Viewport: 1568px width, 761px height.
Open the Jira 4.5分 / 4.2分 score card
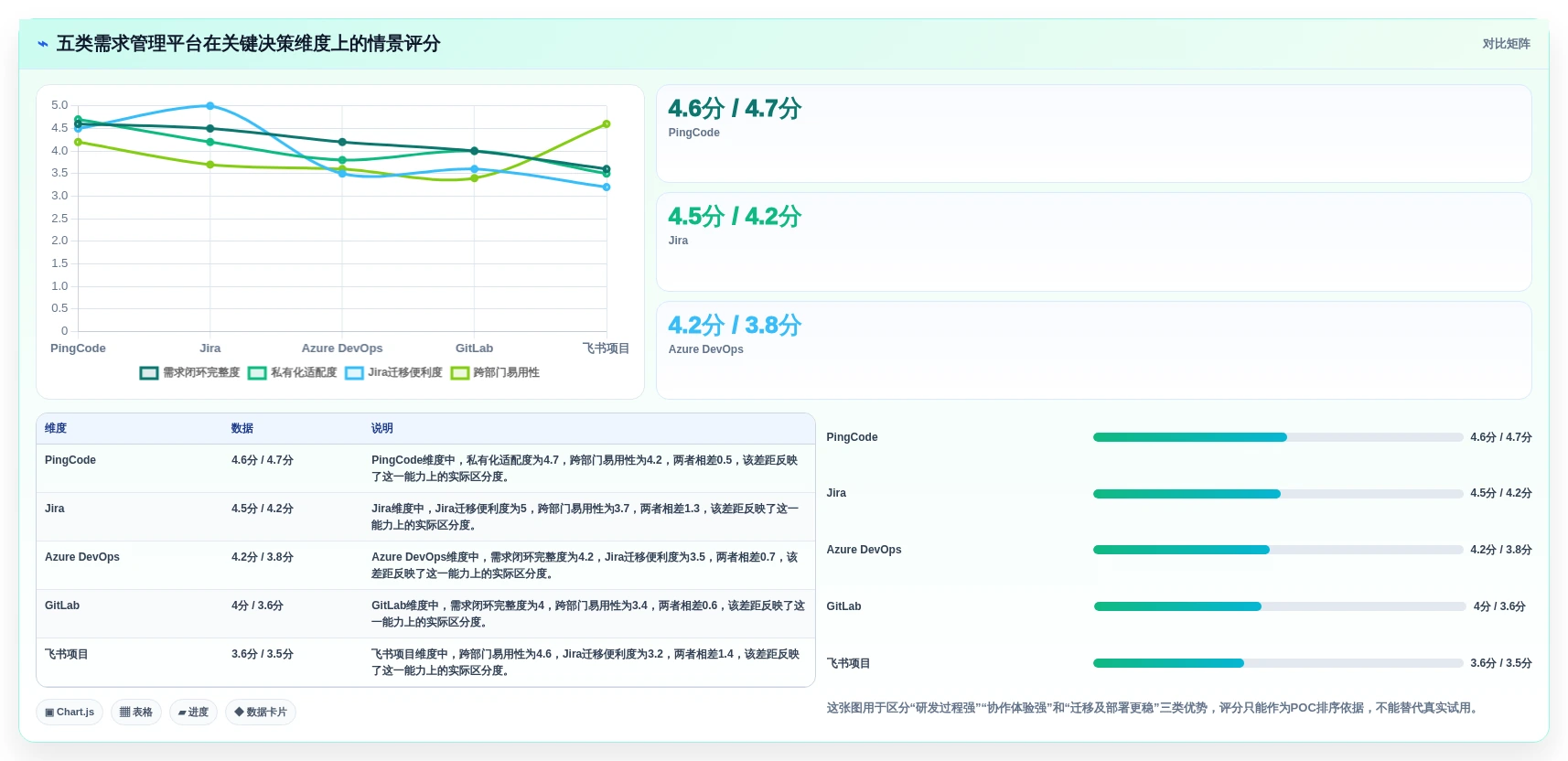point(1094,241)
